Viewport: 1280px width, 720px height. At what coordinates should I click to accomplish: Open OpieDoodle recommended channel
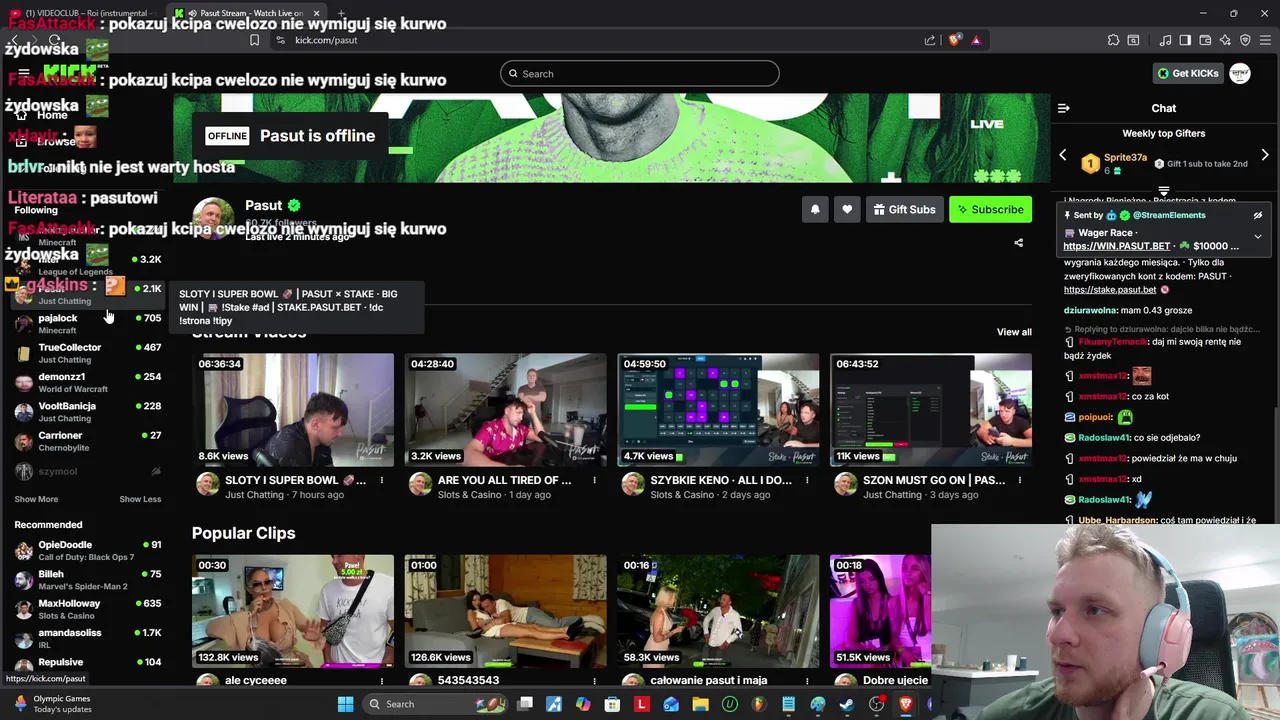click(88, 550)
